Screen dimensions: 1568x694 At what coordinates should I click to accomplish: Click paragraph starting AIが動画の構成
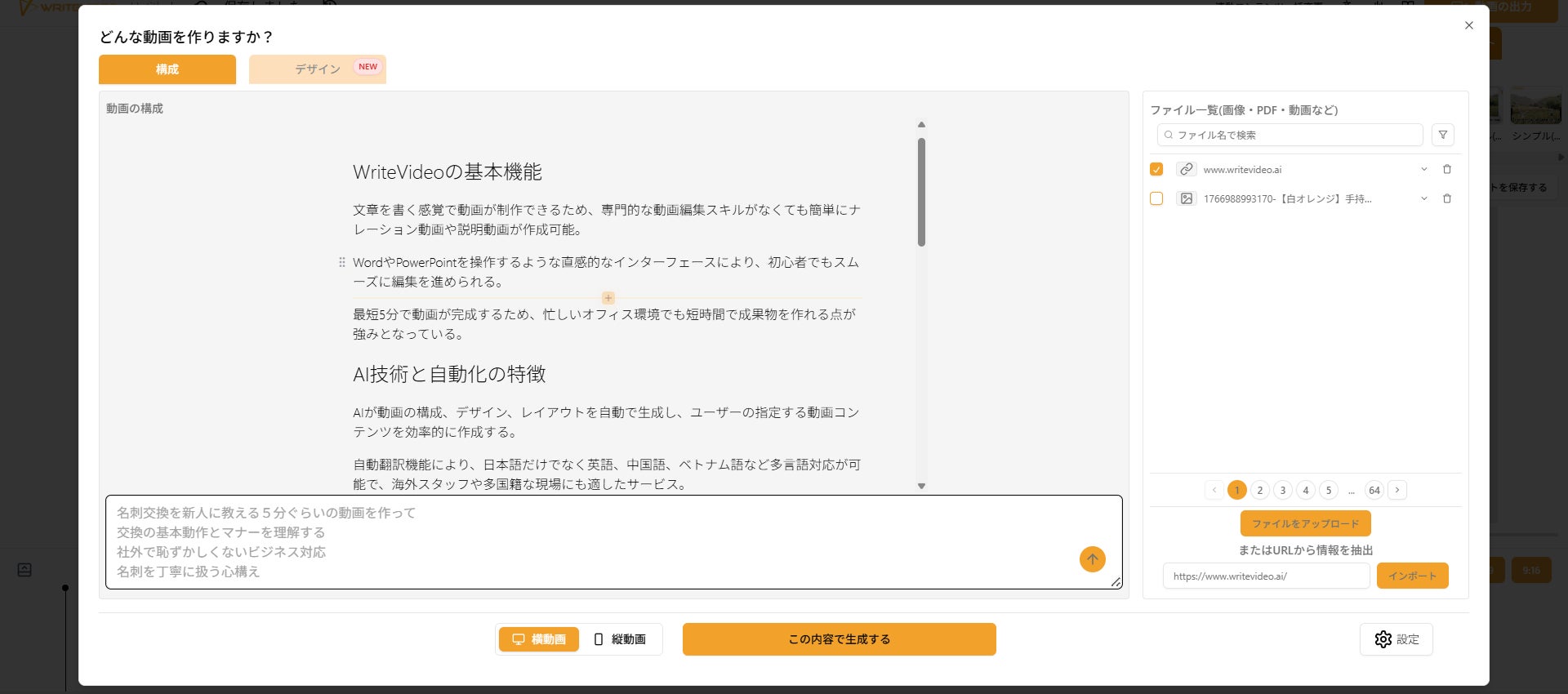tap(606, 422)
